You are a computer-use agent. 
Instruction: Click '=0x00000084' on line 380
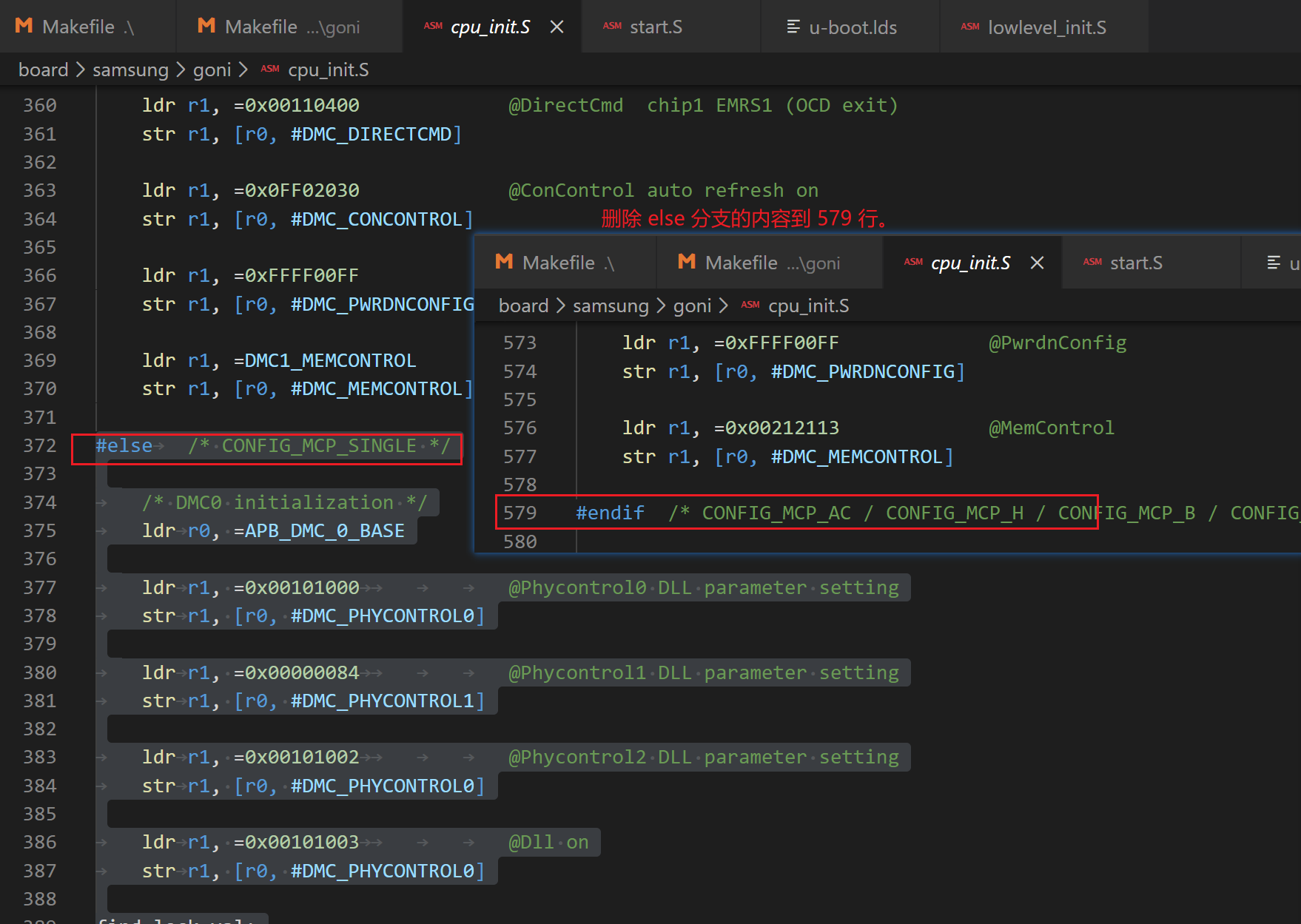point(297,672)
